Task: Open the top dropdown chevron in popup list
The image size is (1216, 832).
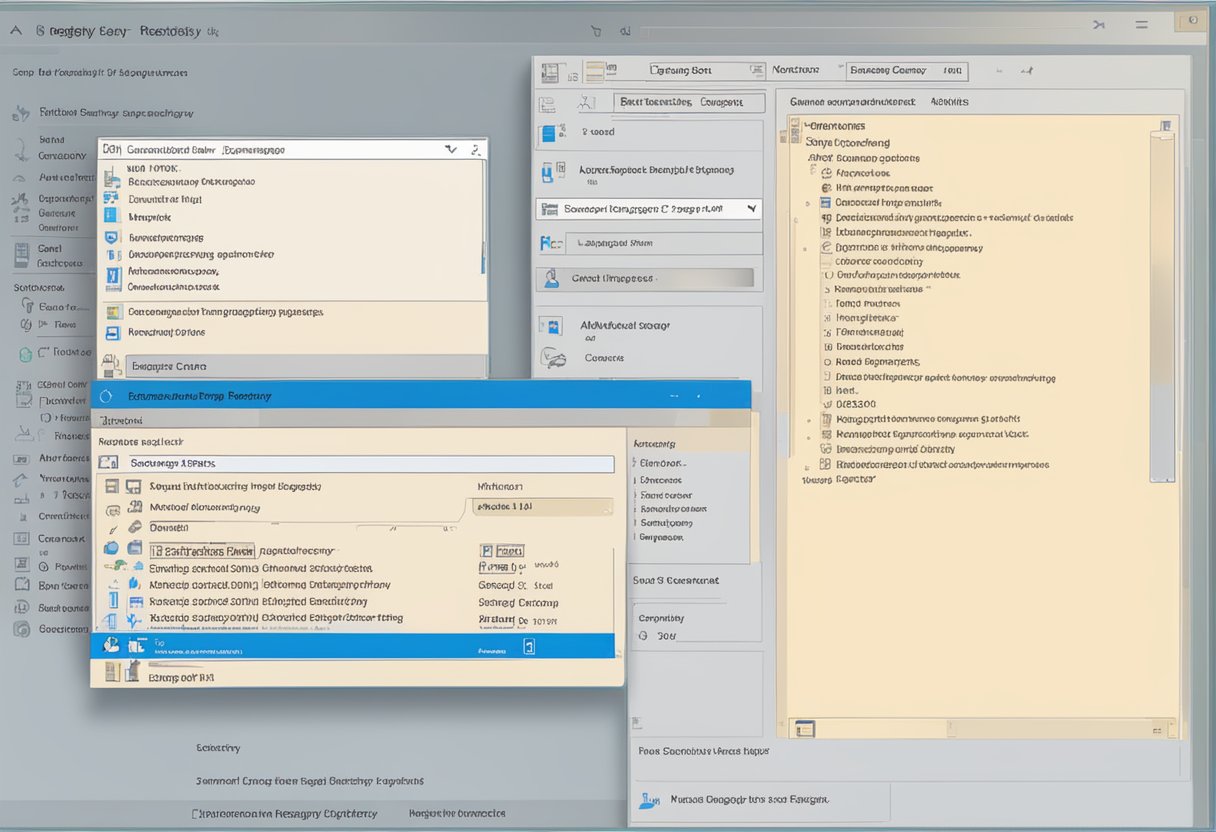Action: (x=451, y=149)
